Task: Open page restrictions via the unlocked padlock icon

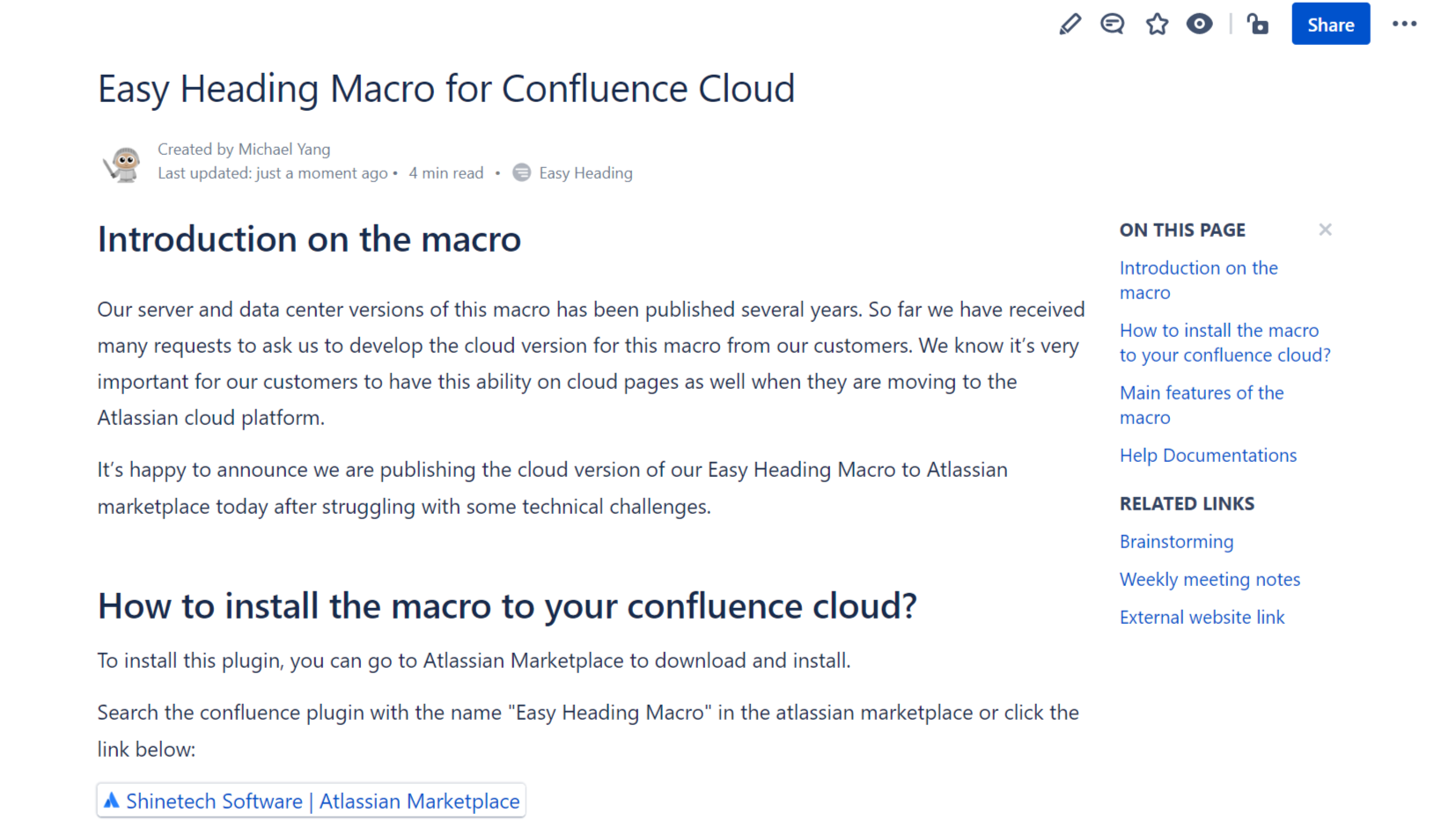Action: [1257, 24]
